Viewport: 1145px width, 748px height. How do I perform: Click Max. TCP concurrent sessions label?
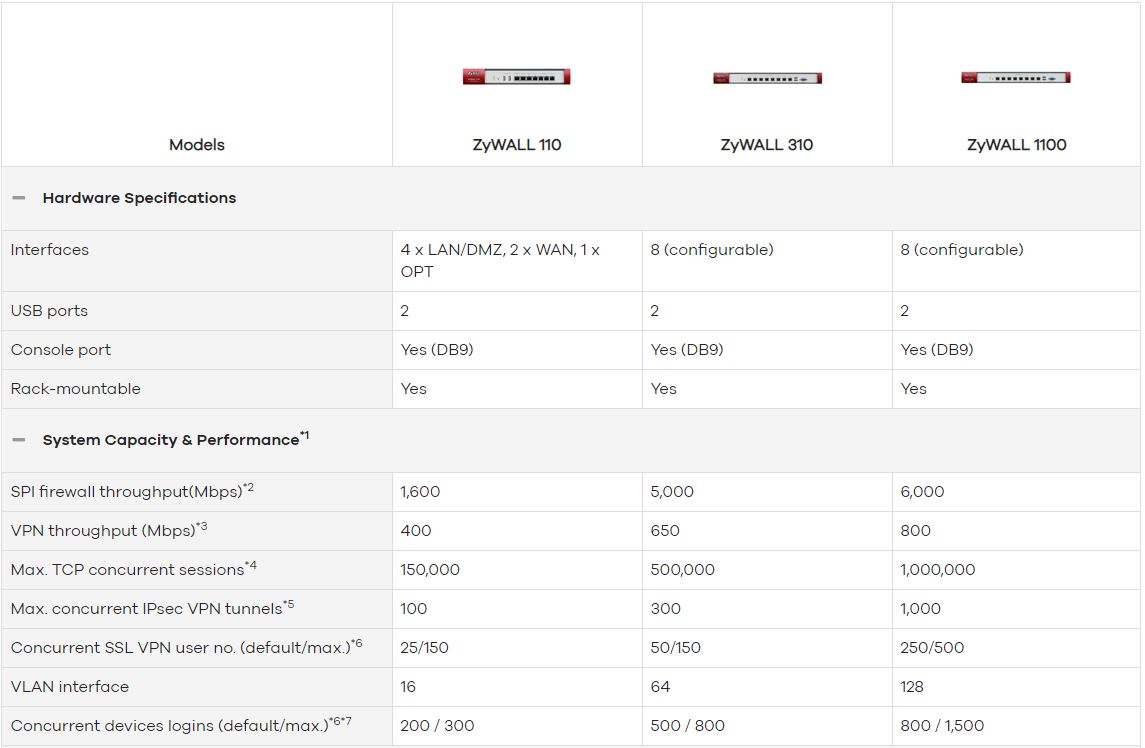coord(134,568)
